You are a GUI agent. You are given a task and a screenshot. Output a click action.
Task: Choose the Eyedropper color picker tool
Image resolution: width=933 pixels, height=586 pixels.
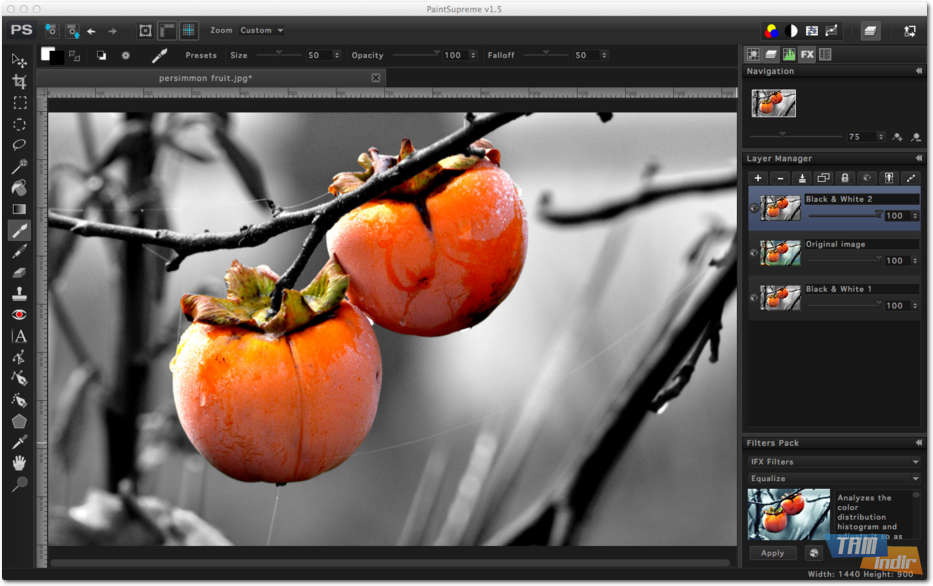pos(19,442)
